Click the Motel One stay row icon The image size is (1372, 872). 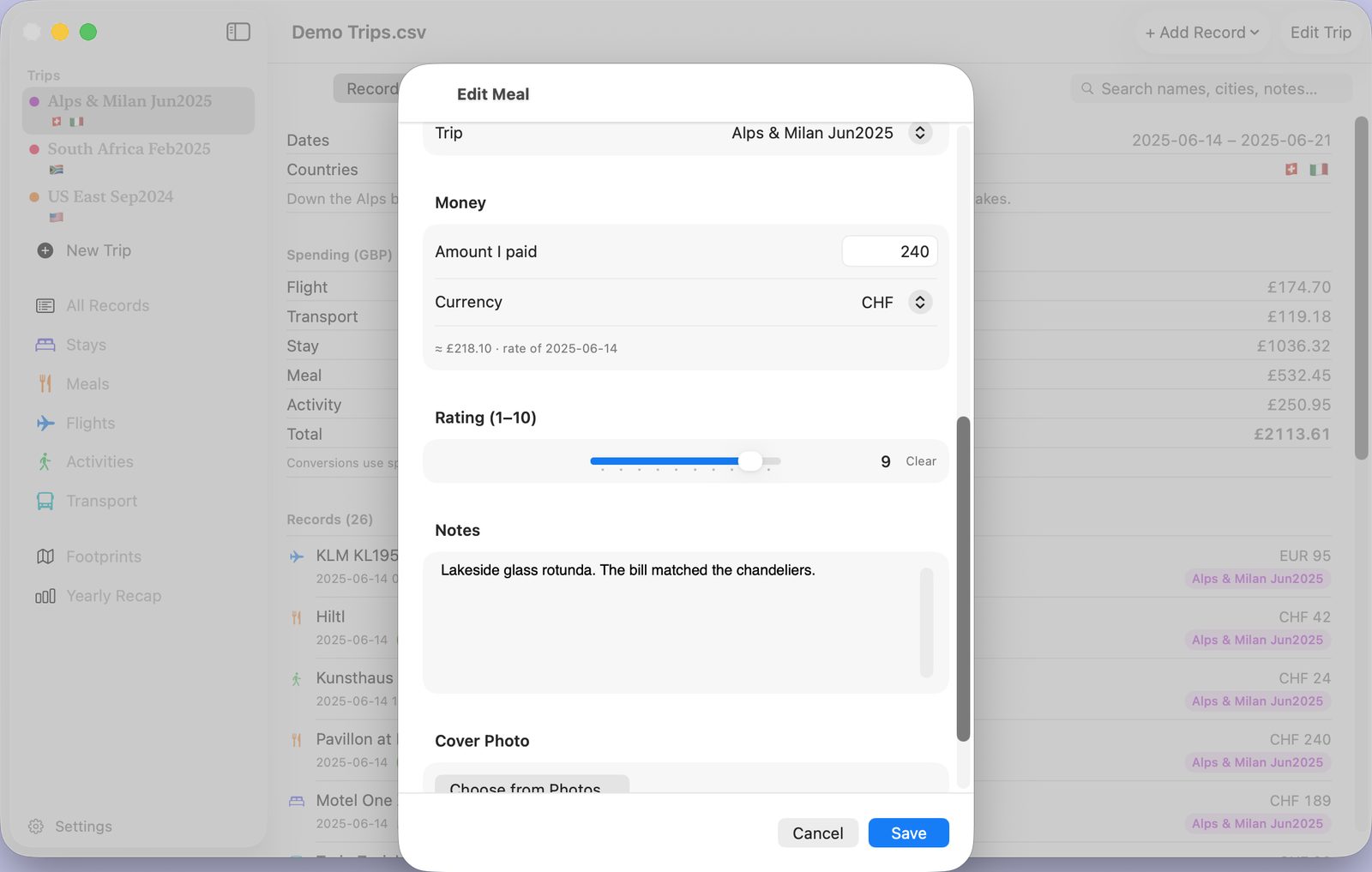[297, 801]
